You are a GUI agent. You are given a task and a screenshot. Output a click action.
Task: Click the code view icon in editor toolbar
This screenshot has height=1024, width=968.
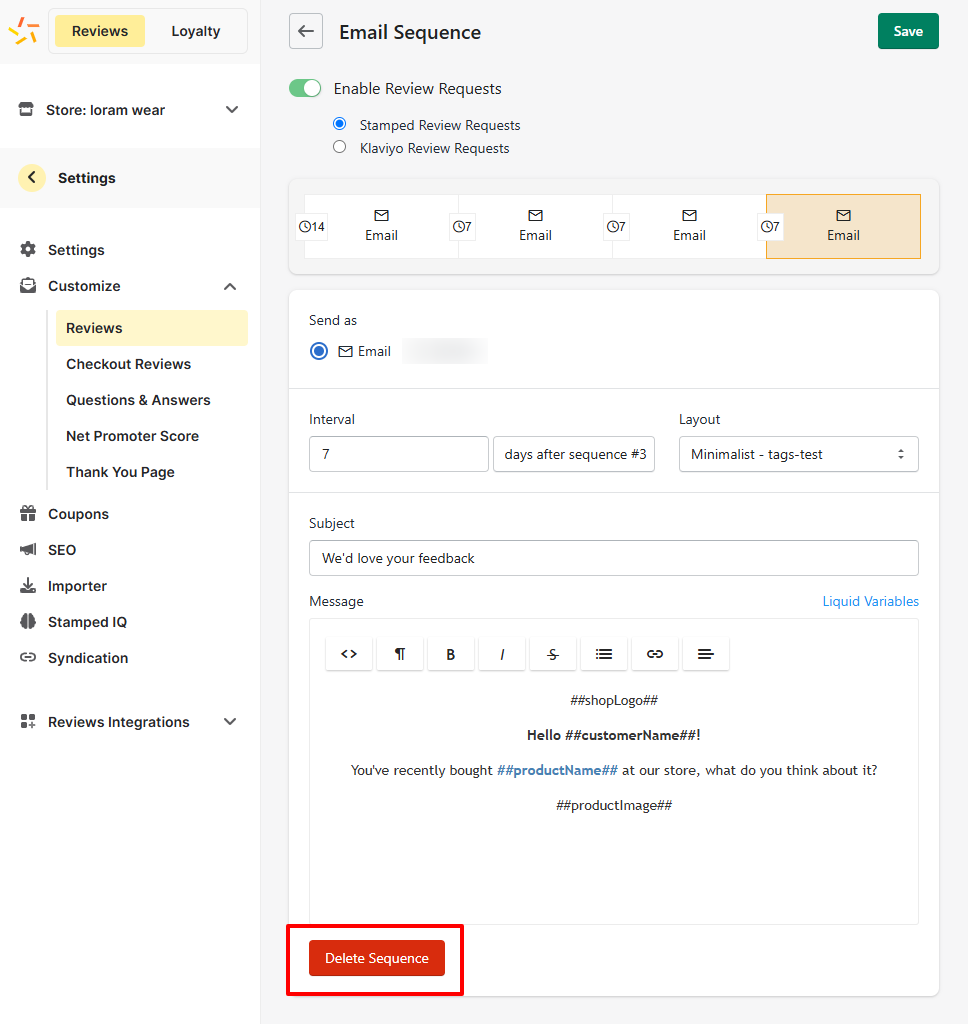(349, 654)
